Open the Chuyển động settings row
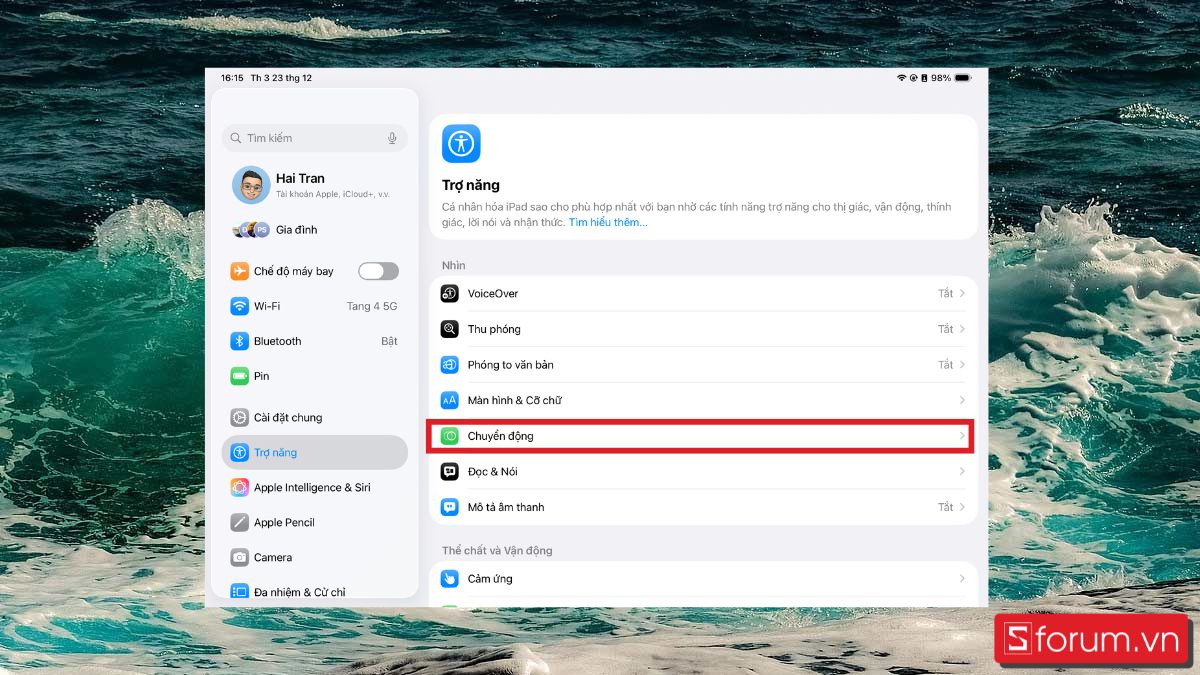Screen dimensions: 1200x675 [703, 436]
